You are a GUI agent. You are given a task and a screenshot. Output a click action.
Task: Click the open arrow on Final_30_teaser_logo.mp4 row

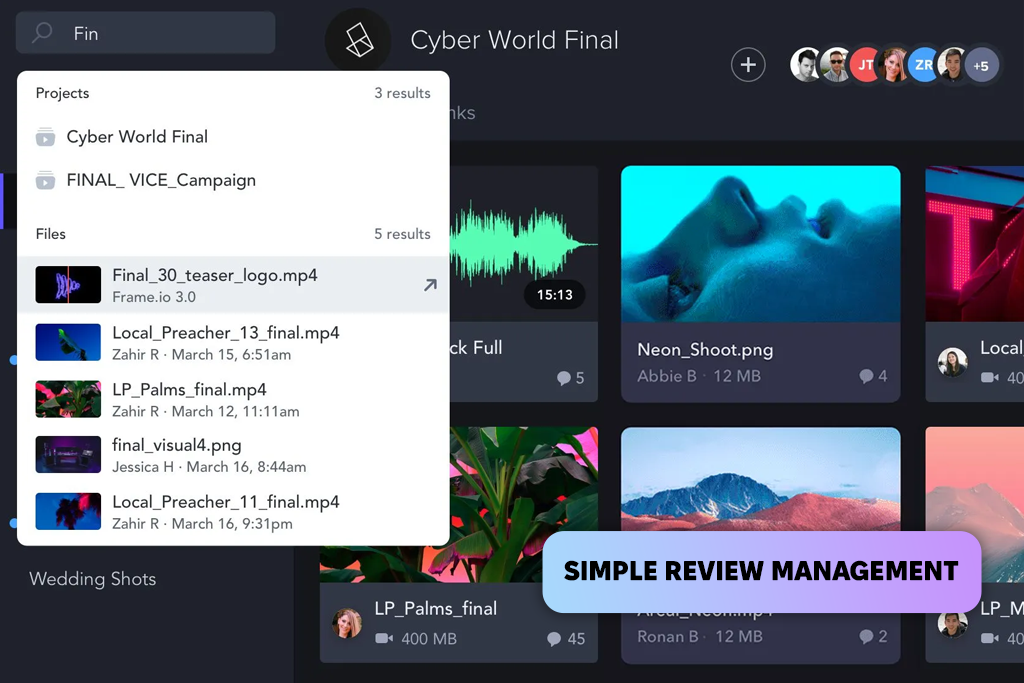(x=430, y=285)
